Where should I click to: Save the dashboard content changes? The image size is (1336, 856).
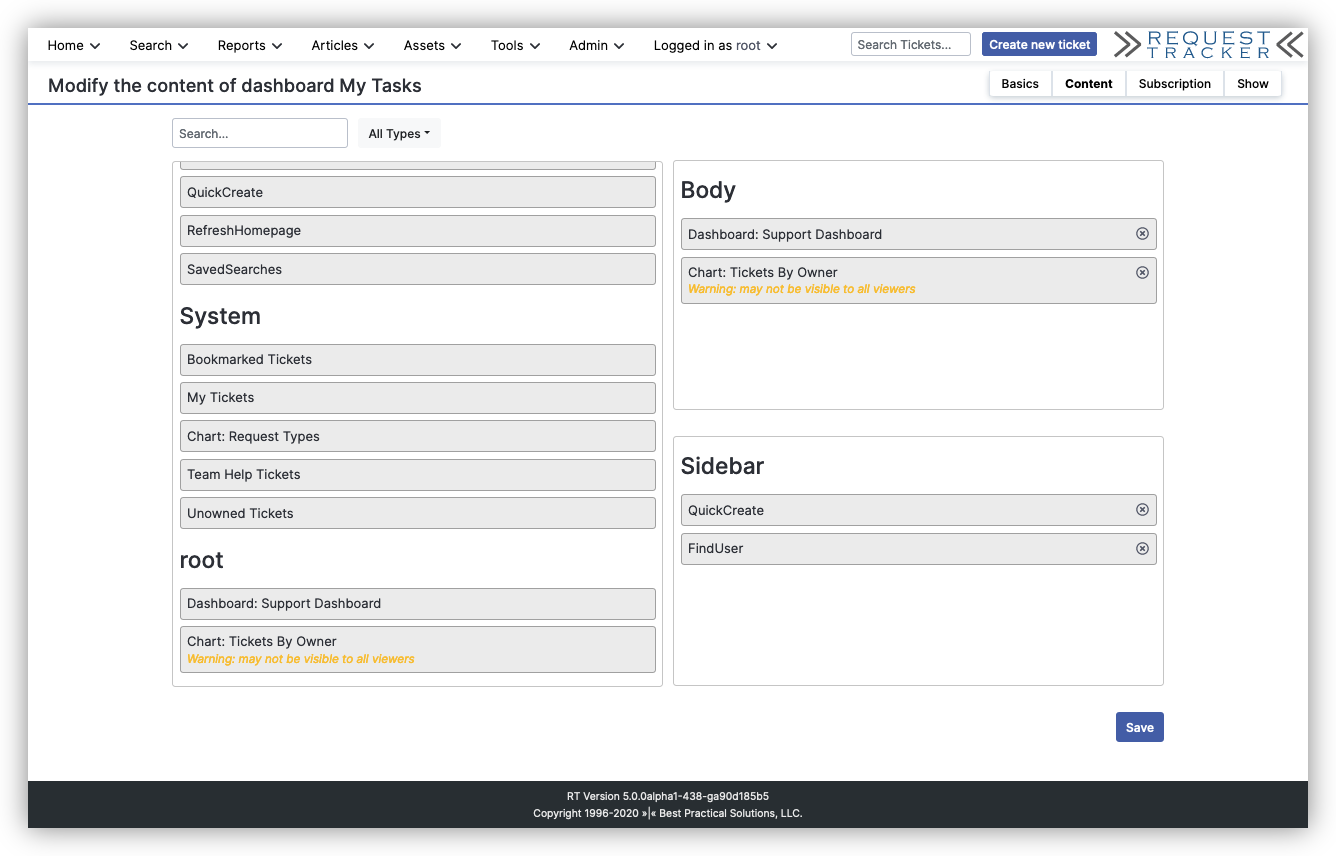(1139, 727)
